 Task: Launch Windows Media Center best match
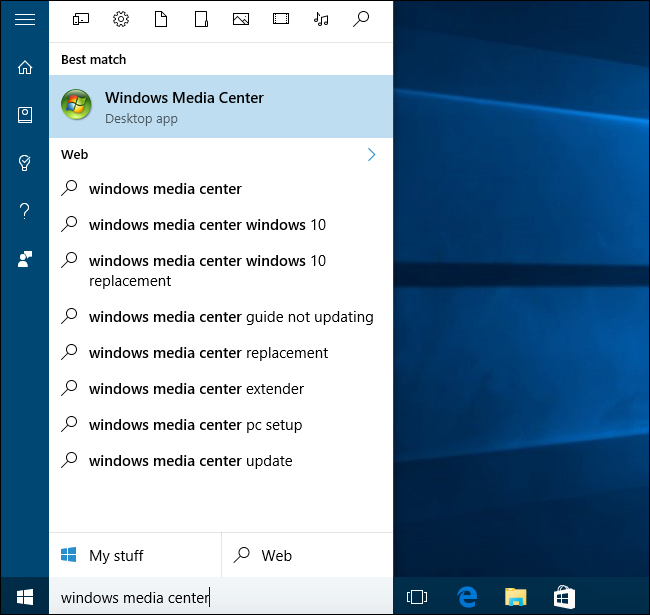221,107
